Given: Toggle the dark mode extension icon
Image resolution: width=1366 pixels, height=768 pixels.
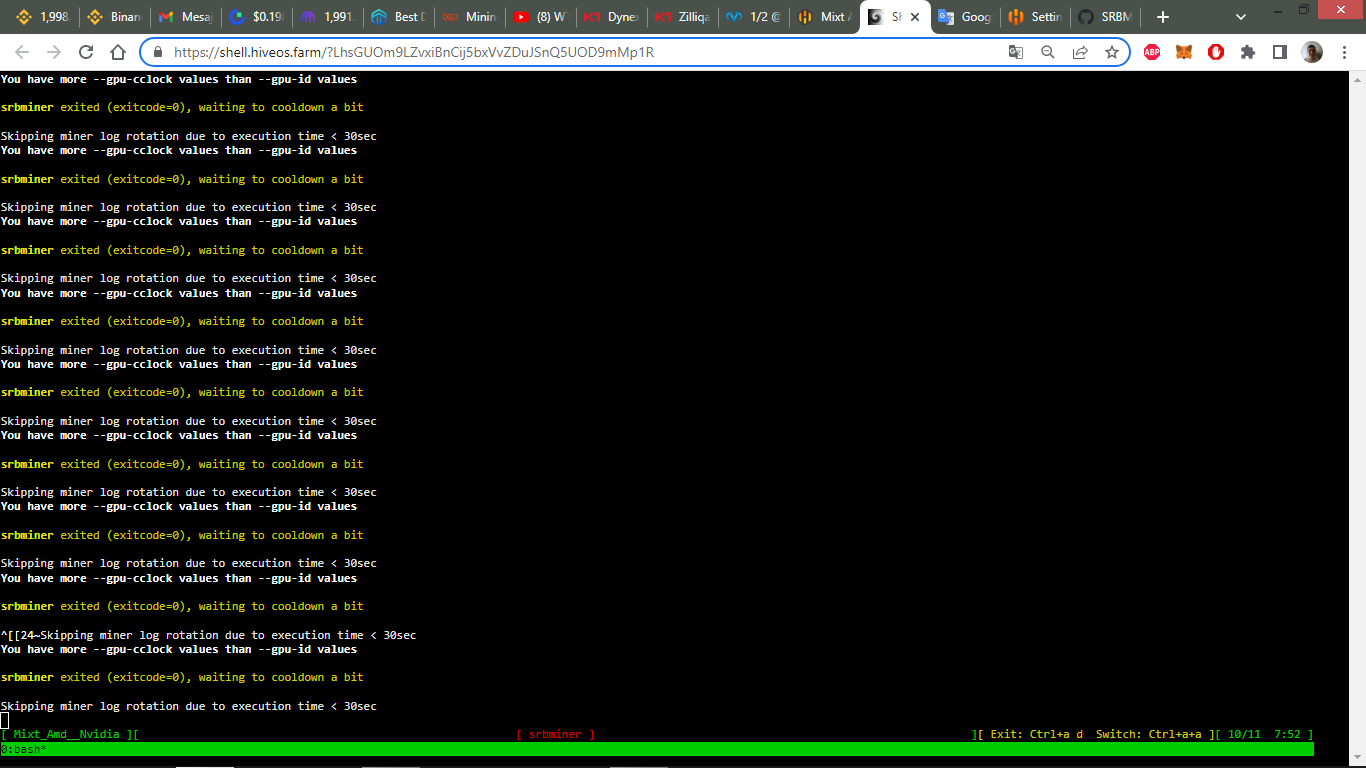Looking at the screenshot, I should (1278, 53).
